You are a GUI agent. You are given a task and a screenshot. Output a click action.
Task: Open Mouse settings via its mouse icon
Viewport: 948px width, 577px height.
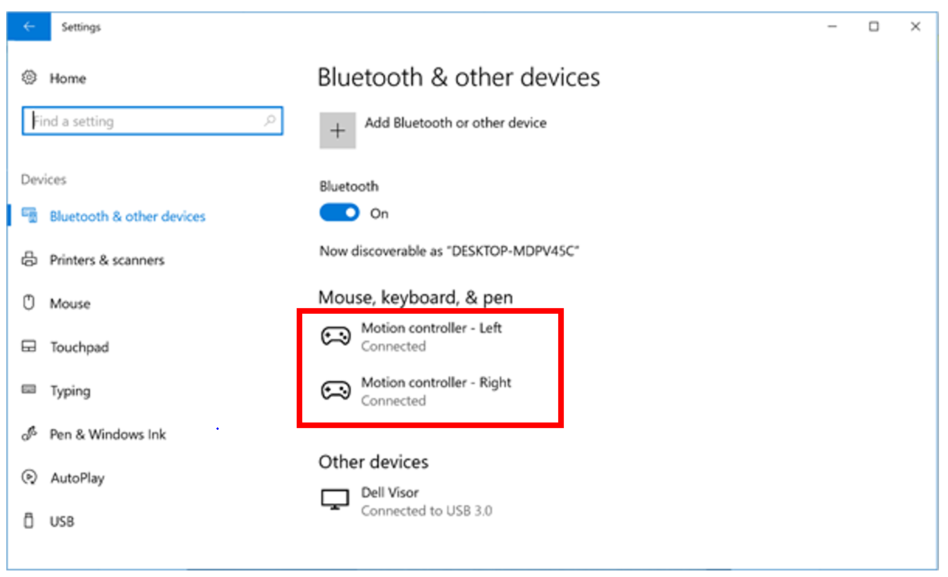pos(30,303)
